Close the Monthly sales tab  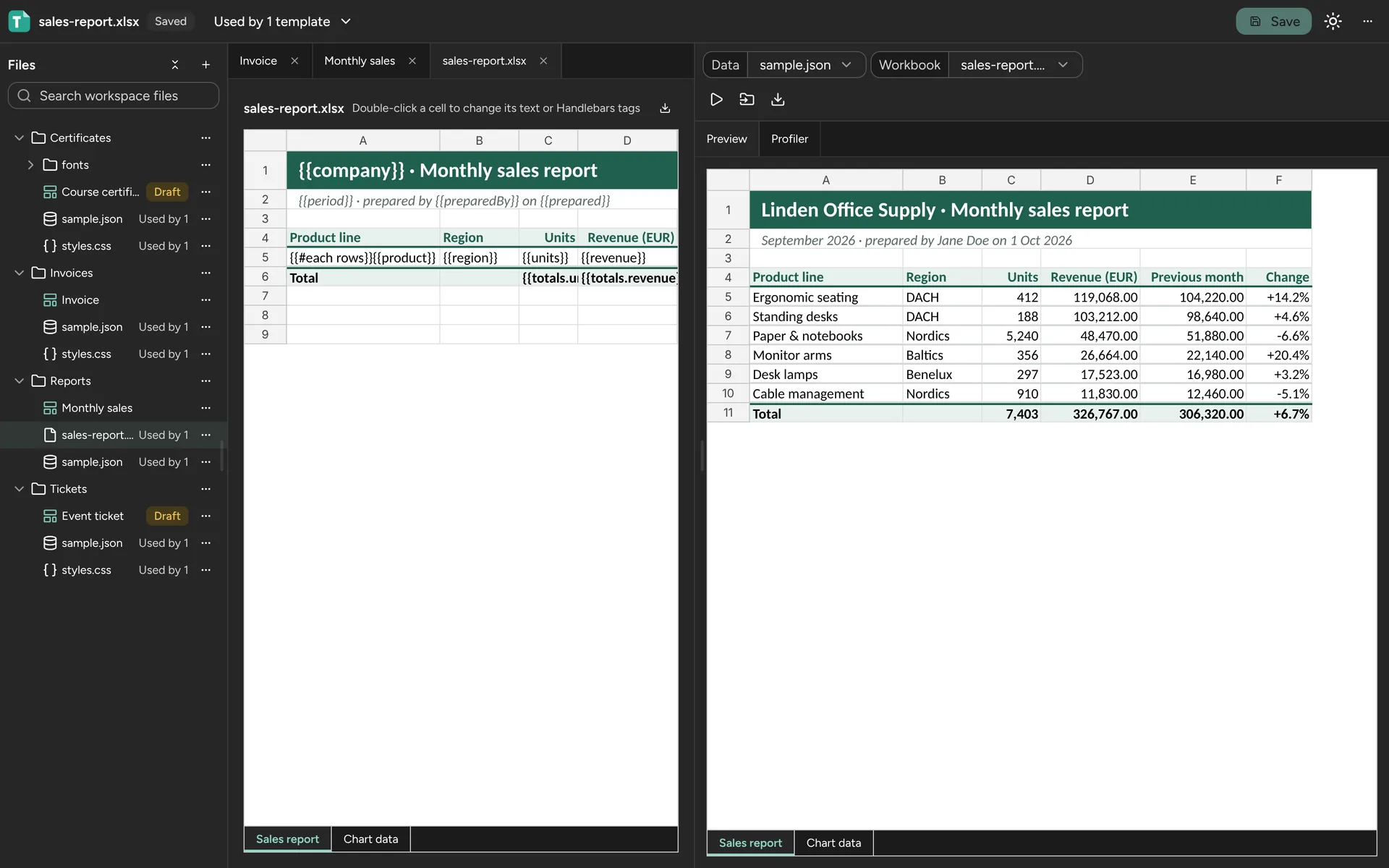[412, 61]
